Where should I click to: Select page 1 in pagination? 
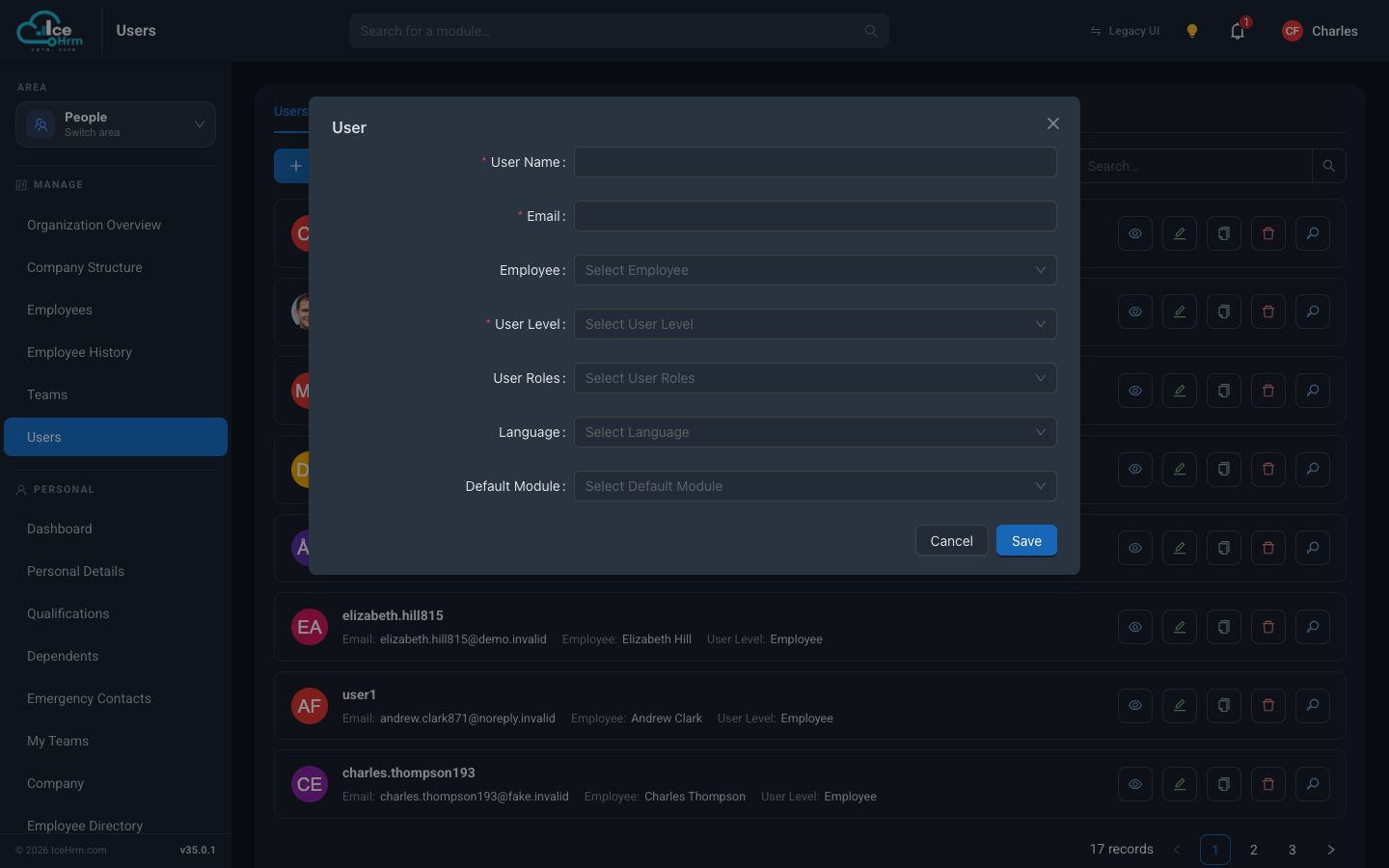(x=1215, y=850)
